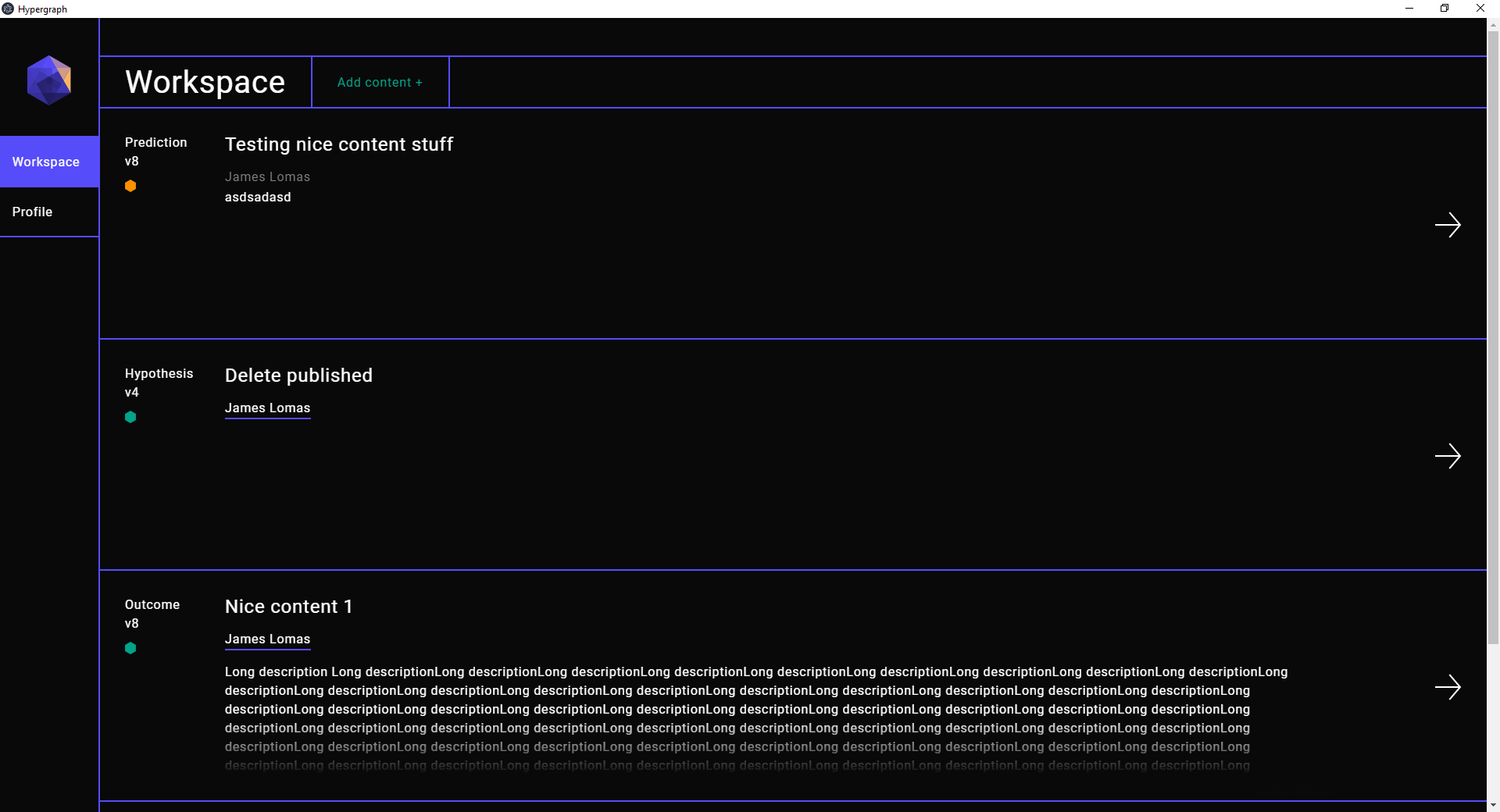This screenshot has height=812, width=1500.
Task: Click the orange hexagon status on Prediction v8
Action: click(x=130, y=186)
